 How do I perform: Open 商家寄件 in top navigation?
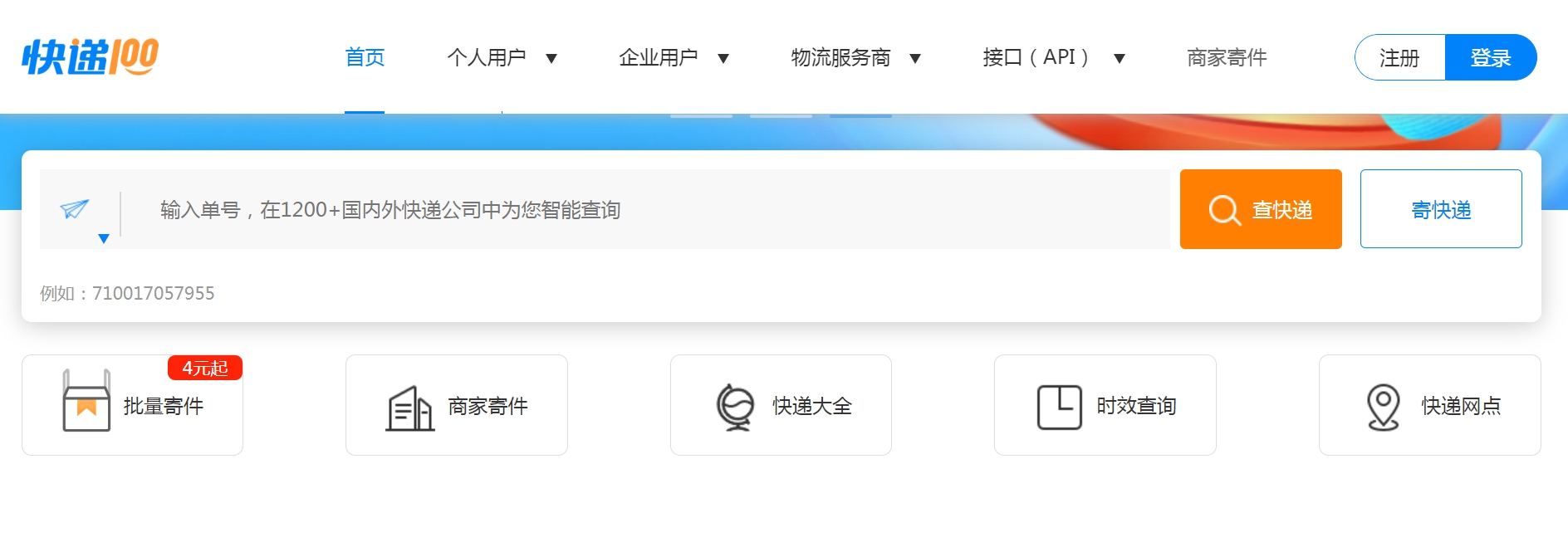click(x=1227, y=57)
